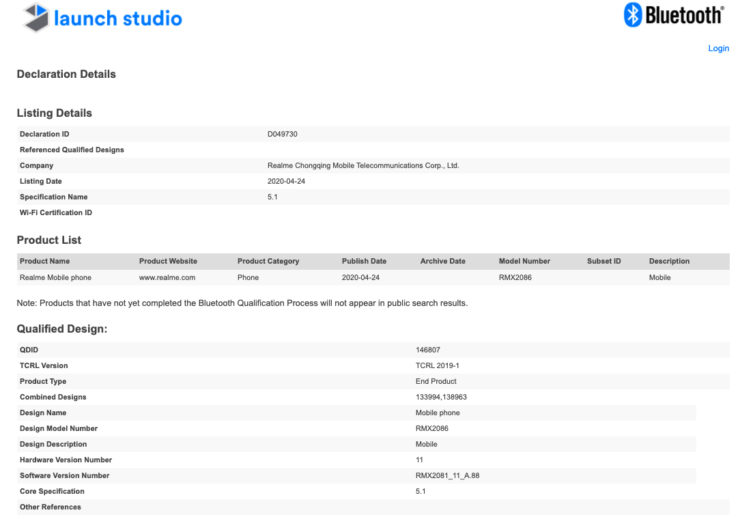Click the Description column header

tap(669, 261)
